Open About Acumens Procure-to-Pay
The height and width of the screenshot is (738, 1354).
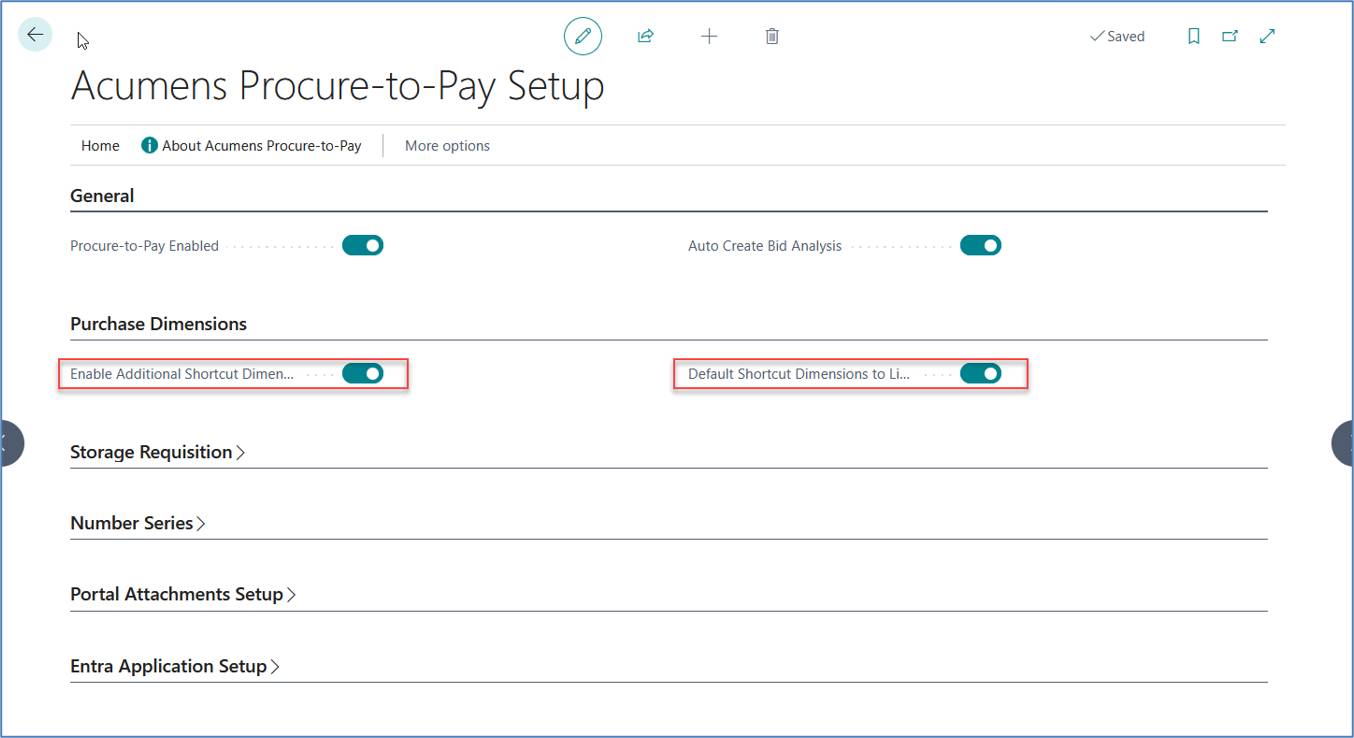[x=251, y=145]
